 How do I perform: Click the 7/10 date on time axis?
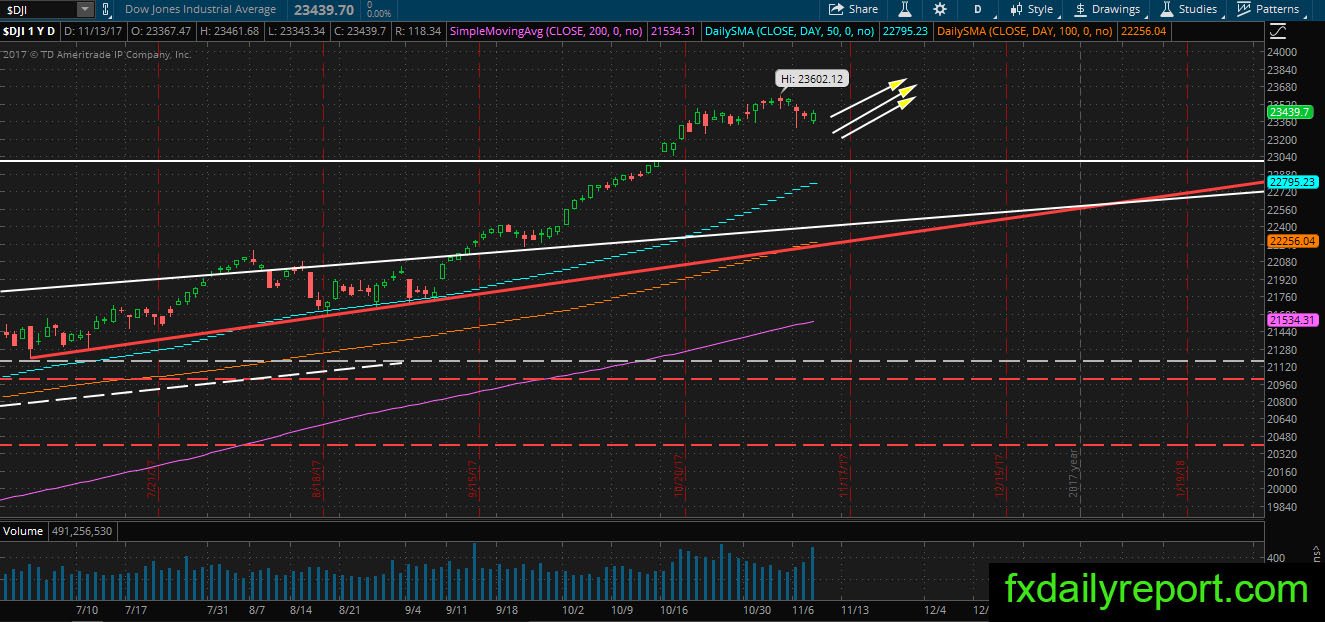click(x=86, y=609)
